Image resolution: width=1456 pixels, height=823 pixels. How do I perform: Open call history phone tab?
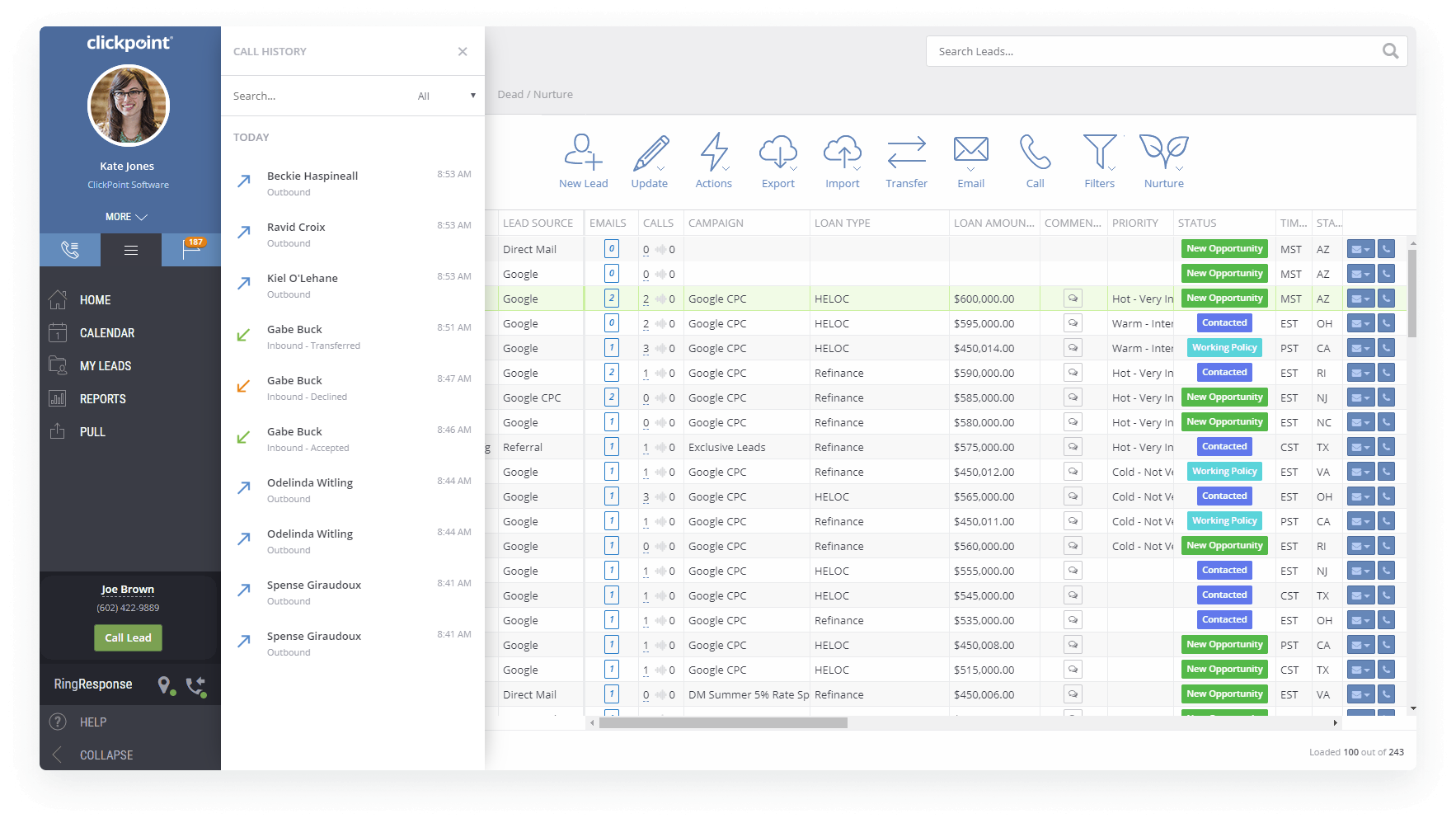70,250
